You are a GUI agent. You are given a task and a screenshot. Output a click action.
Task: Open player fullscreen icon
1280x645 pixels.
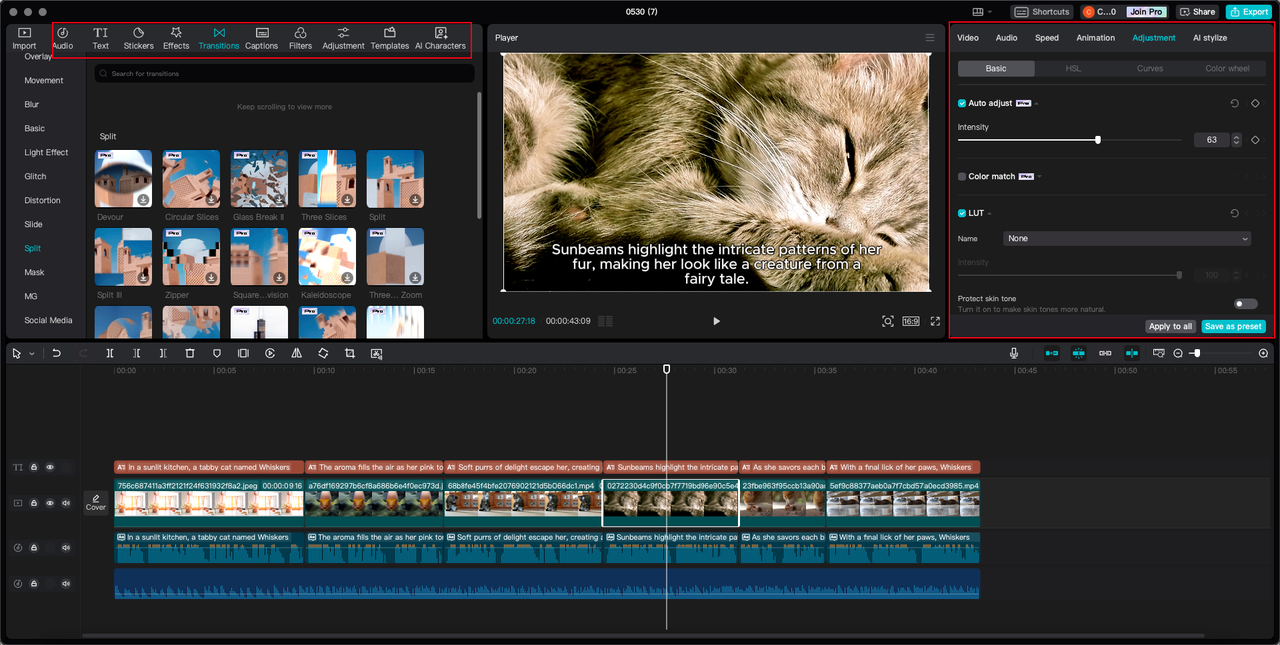click(935, 321)
